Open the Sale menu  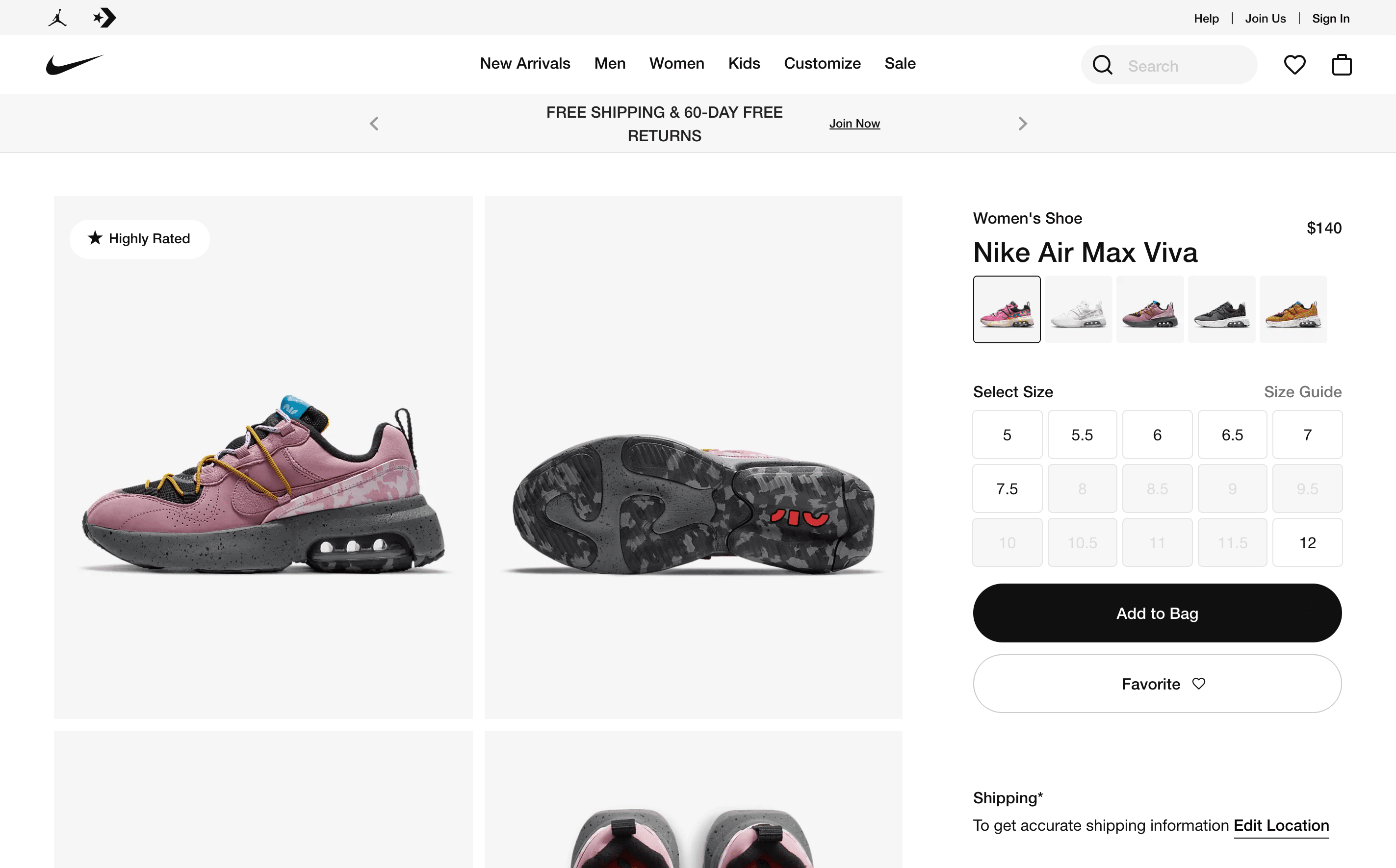900,63
